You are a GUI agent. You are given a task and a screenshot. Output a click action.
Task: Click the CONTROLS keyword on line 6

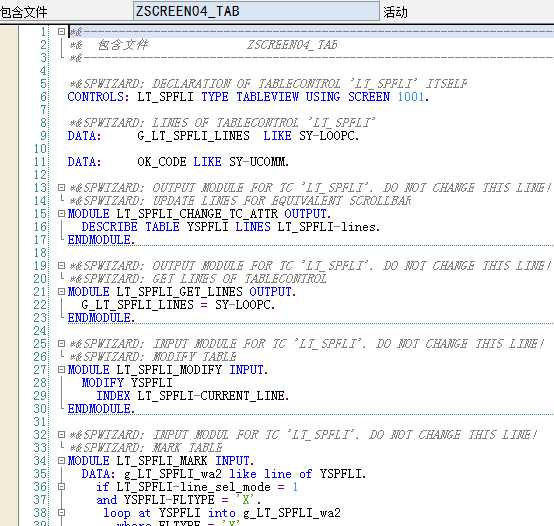(x=99, y=96)
